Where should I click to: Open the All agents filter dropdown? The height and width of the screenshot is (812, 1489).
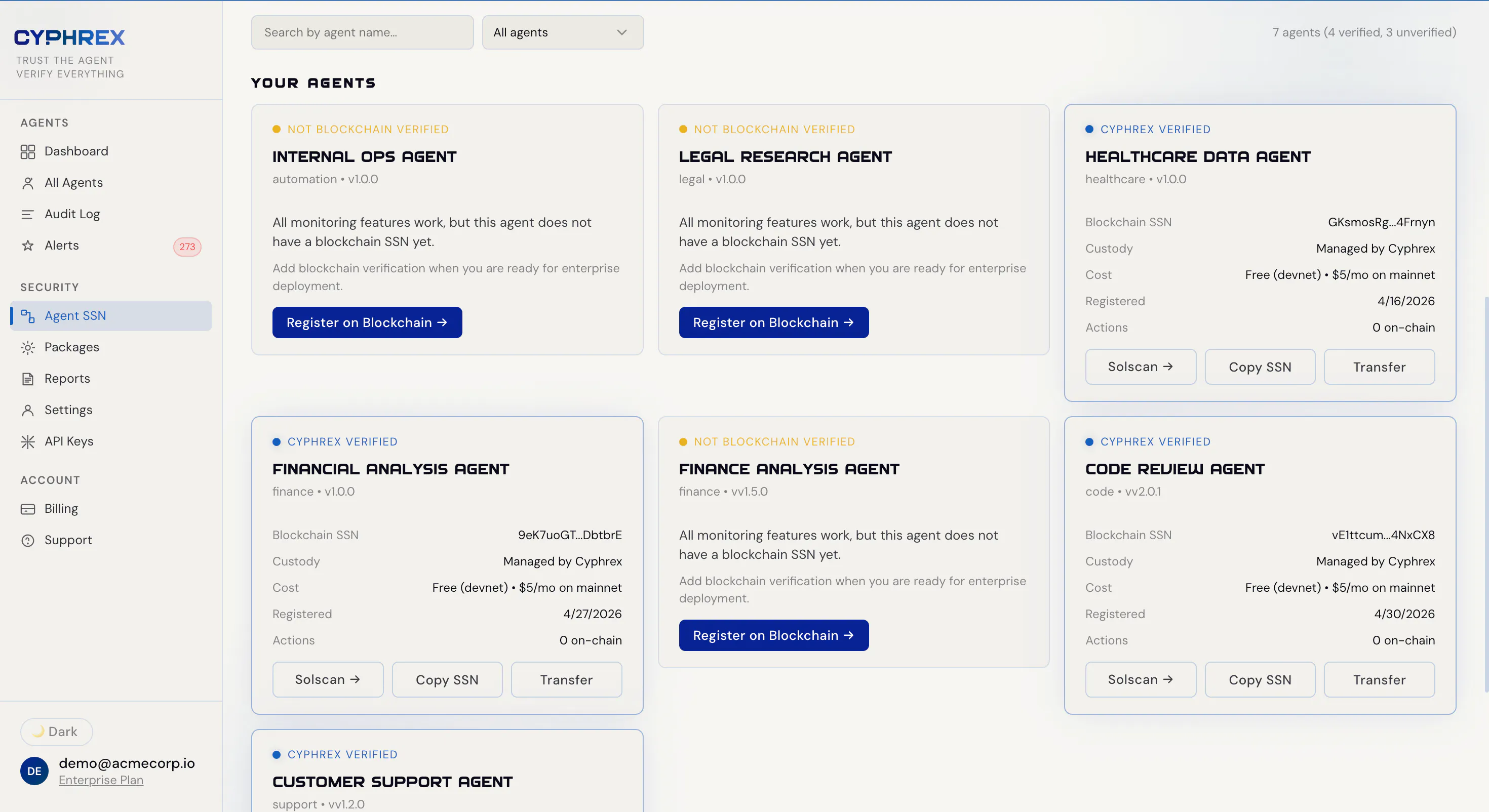pyautogui.click(x=562, y=32)
